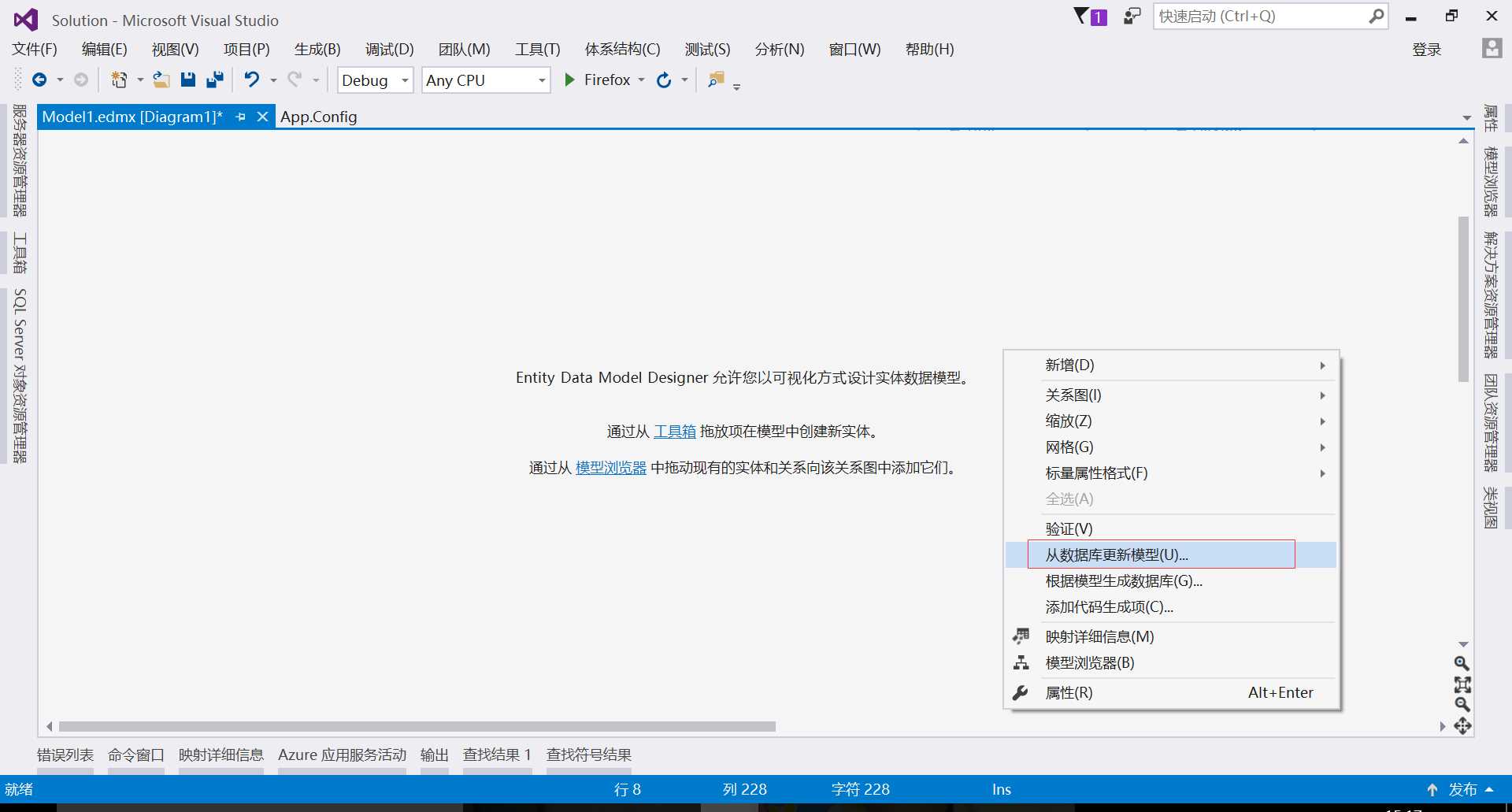Select 根据模型生成数据库(G)... entry
This screenshot has height=812, width=1512.
click(x=1171, y=581)
